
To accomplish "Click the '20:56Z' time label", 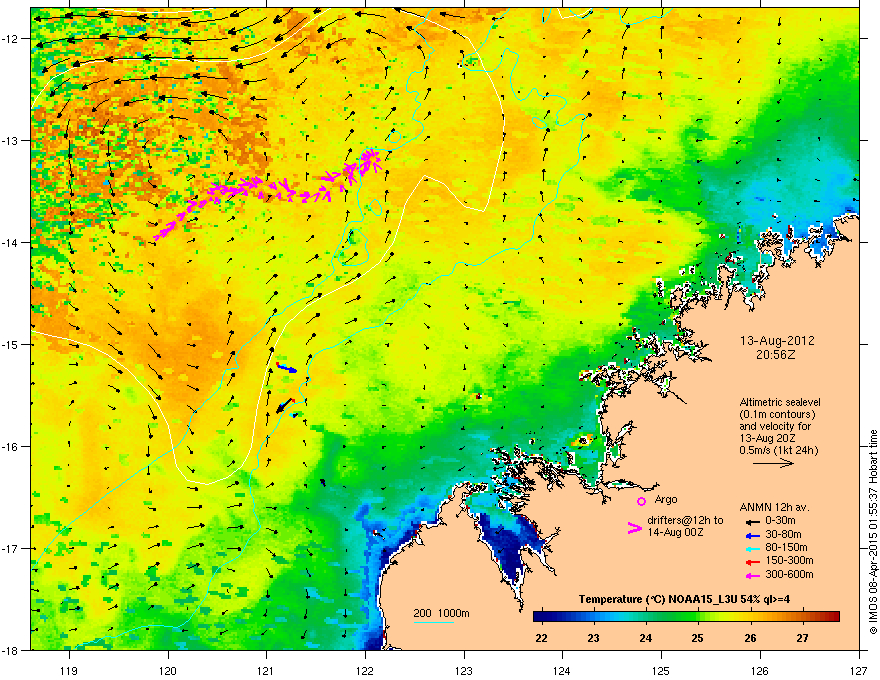I will pyautogui.click(x=776, y=355).
